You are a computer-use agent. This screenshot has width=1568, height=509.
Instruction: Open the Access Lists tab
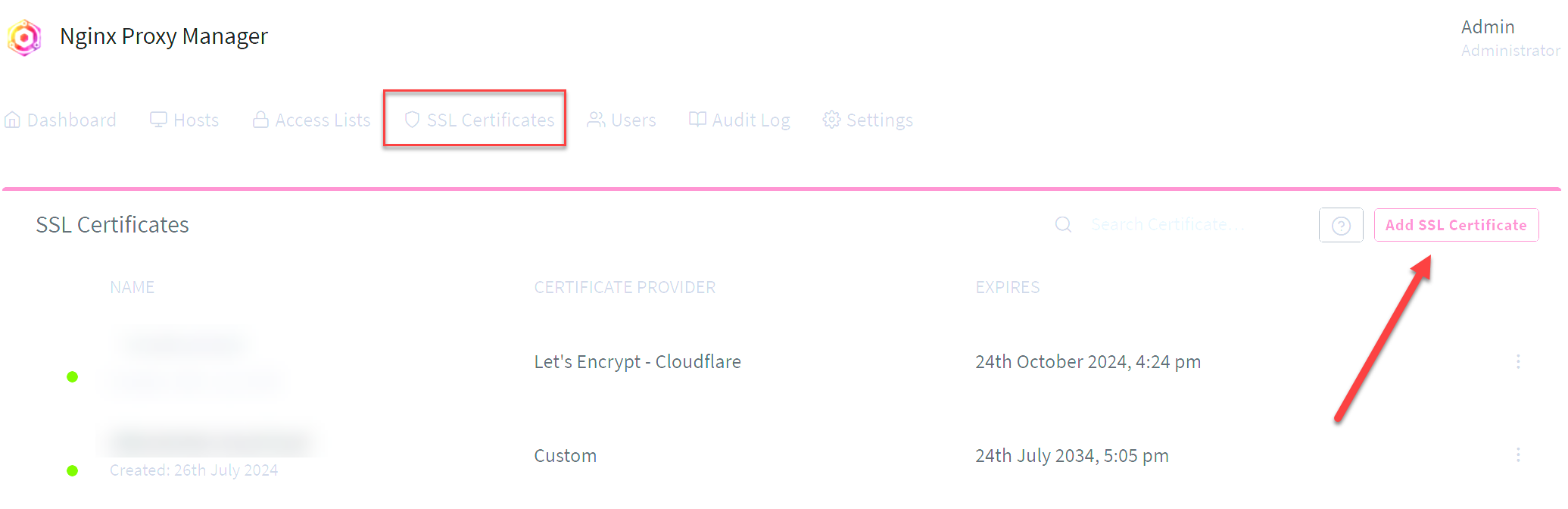pyautogui.click(x=312, y=120)
